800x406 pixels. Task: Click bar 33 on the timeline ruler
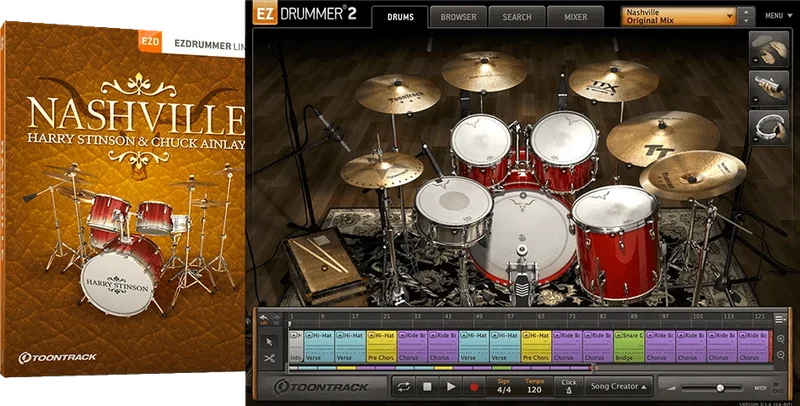[x=417, y=317]
